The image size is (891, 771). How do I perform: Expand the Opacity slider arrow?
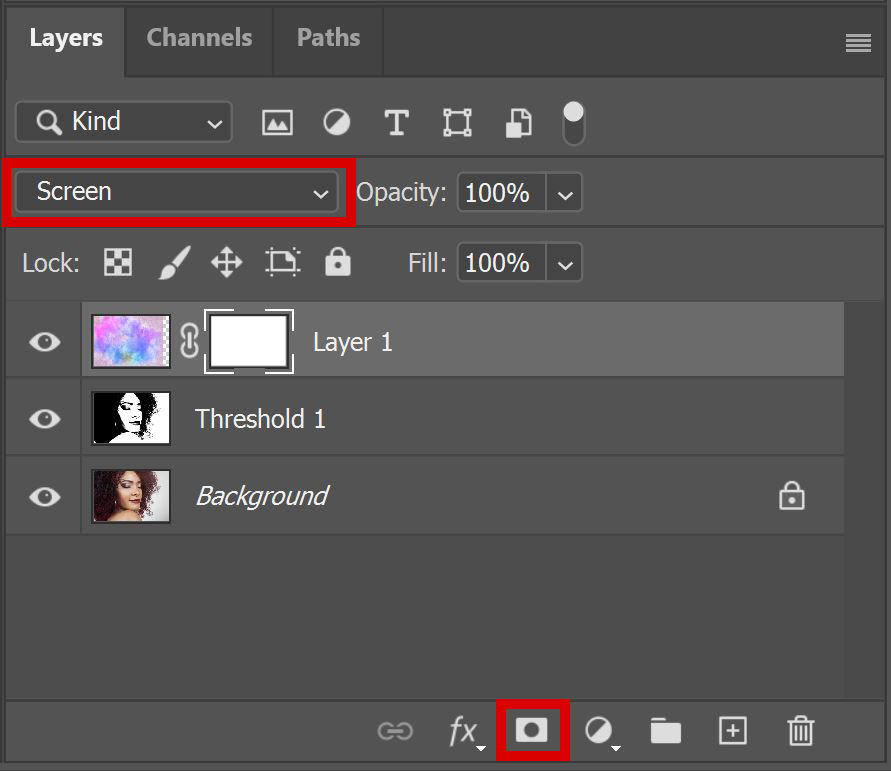pyautogui.click(x=564, y=193)
